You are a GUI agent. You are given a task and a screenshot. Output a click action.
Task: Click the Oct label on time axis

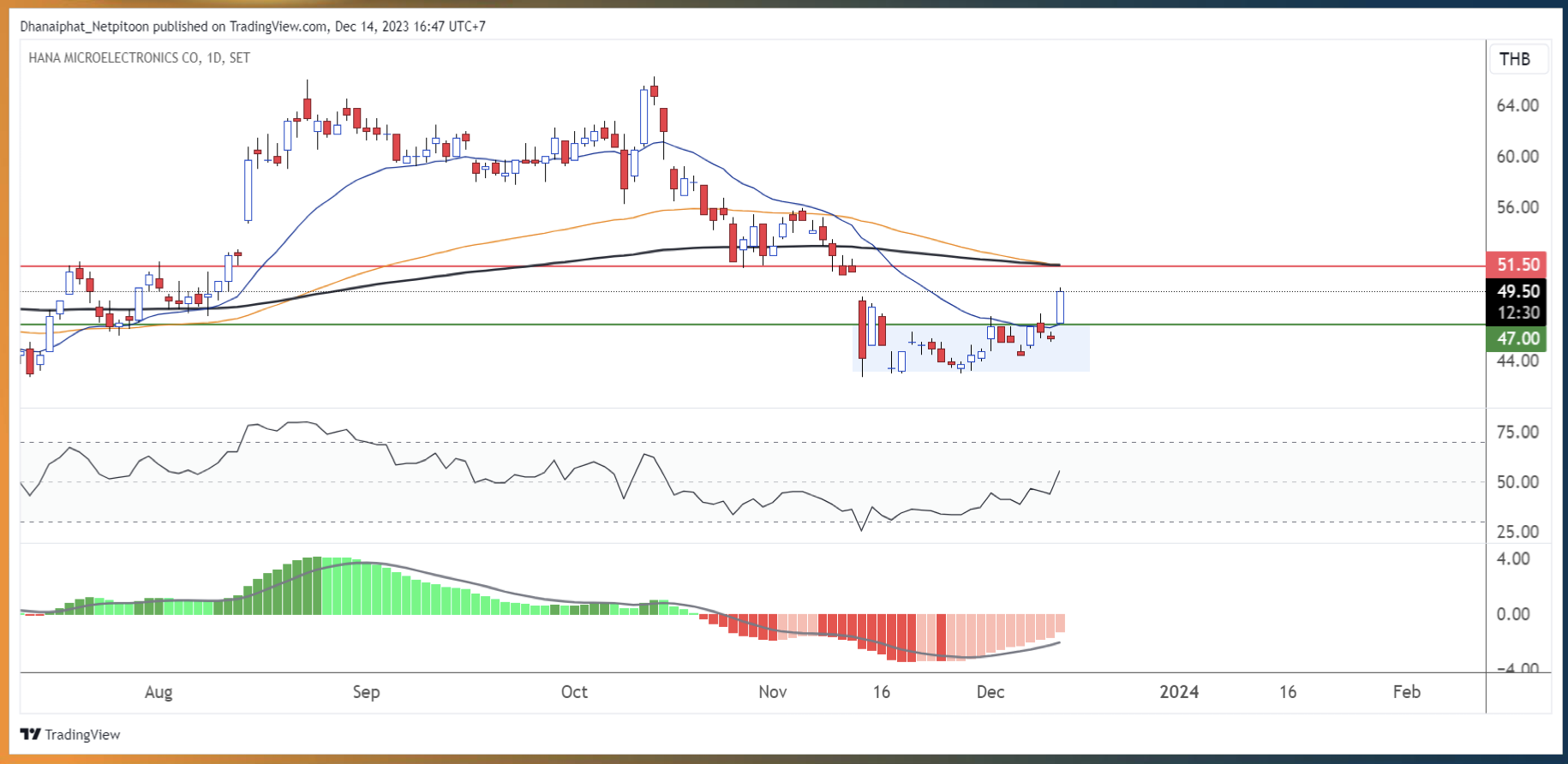click(x=574, y=692)
